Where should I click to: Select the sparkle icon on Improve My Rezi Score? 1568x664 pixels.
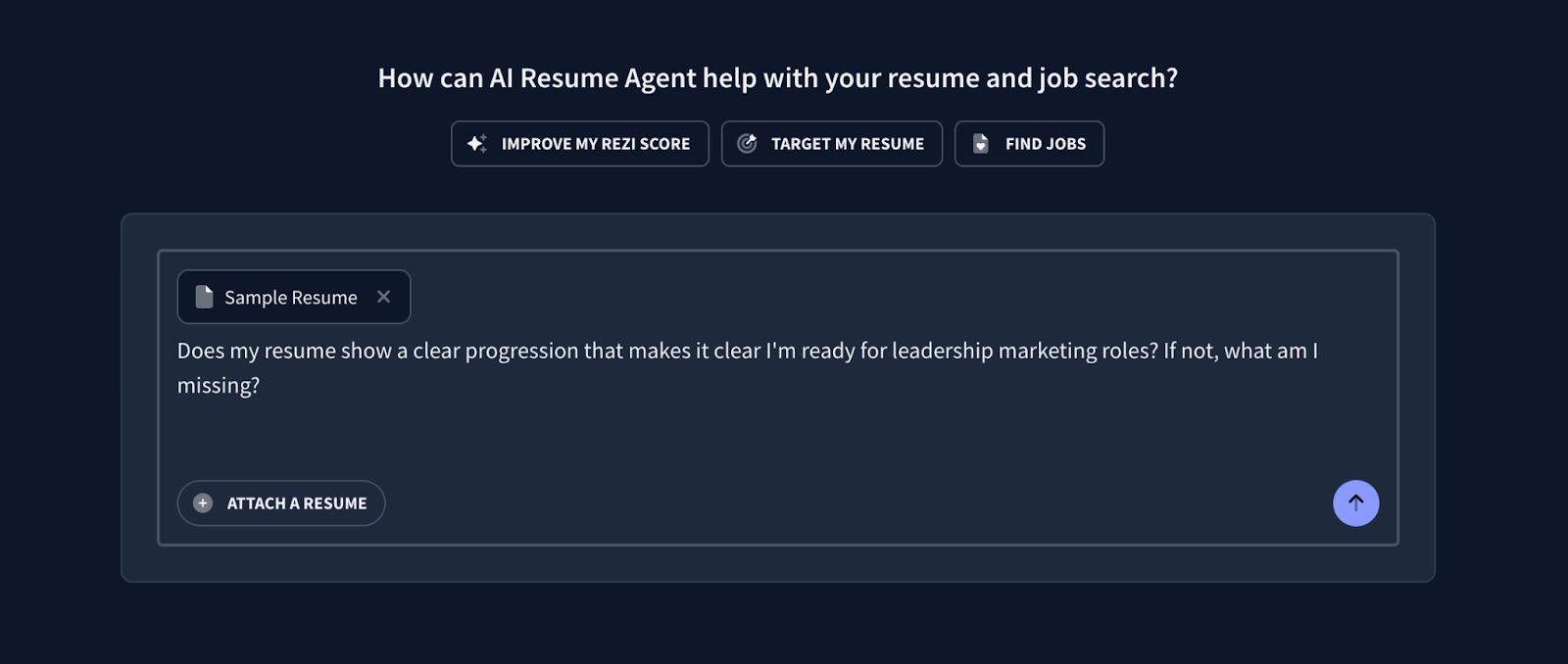(x=476, y=143)
